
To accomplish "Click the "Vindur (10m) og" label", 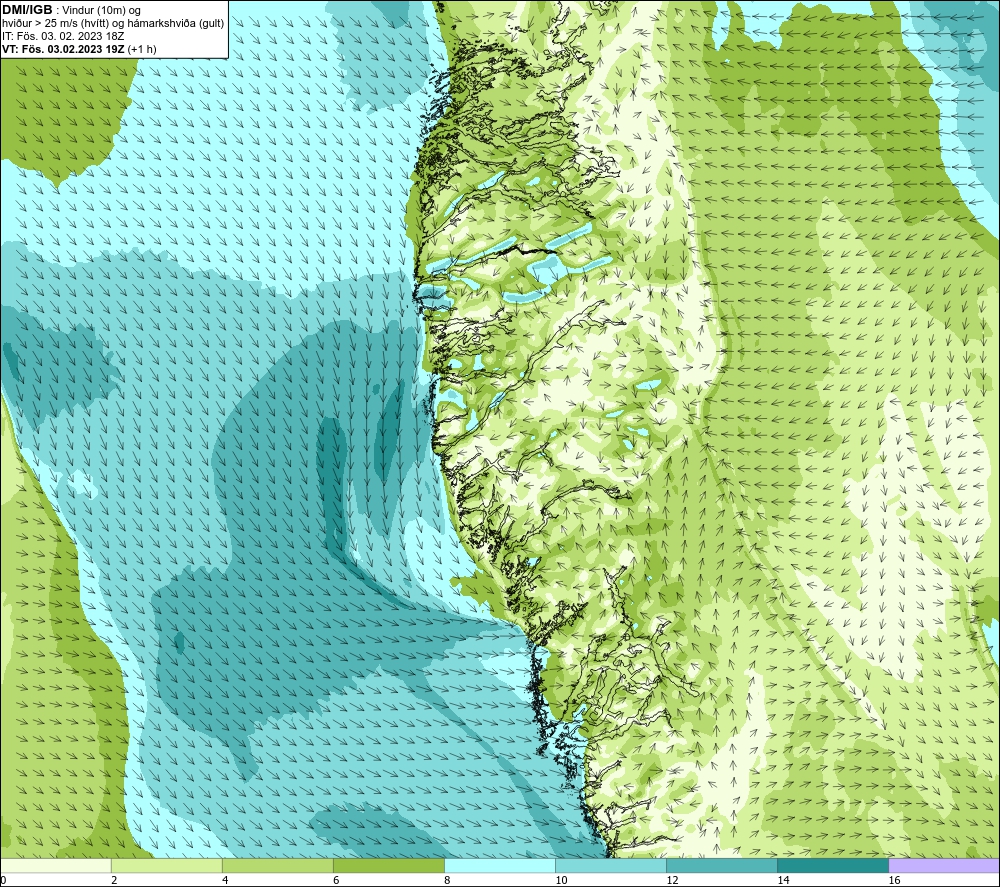I will (101, 11).
